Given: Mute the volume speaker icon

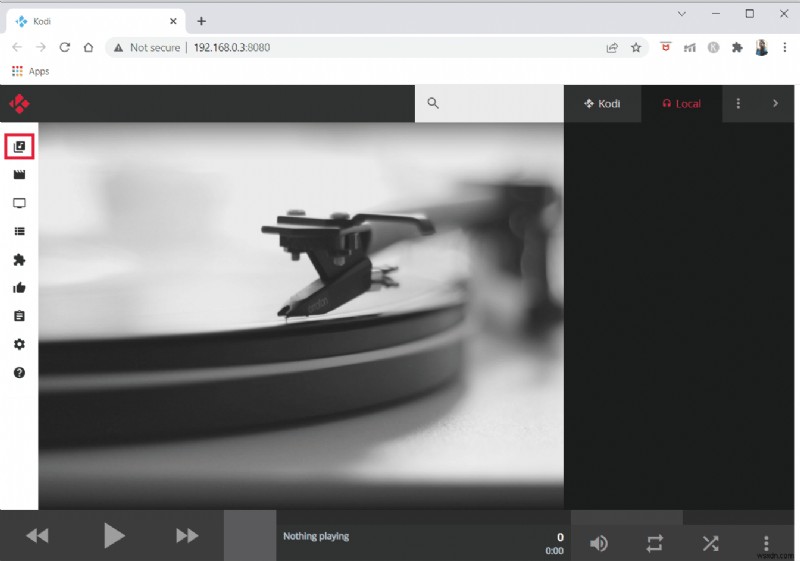Looking at the screenshot, I should click(598, 543).
